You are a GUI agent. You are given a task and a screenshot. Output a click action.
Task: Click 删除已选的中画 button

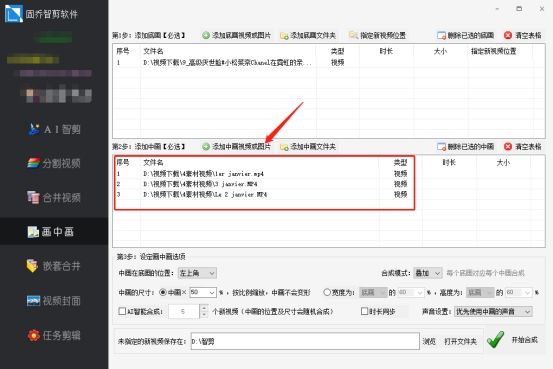pos(465,146)
